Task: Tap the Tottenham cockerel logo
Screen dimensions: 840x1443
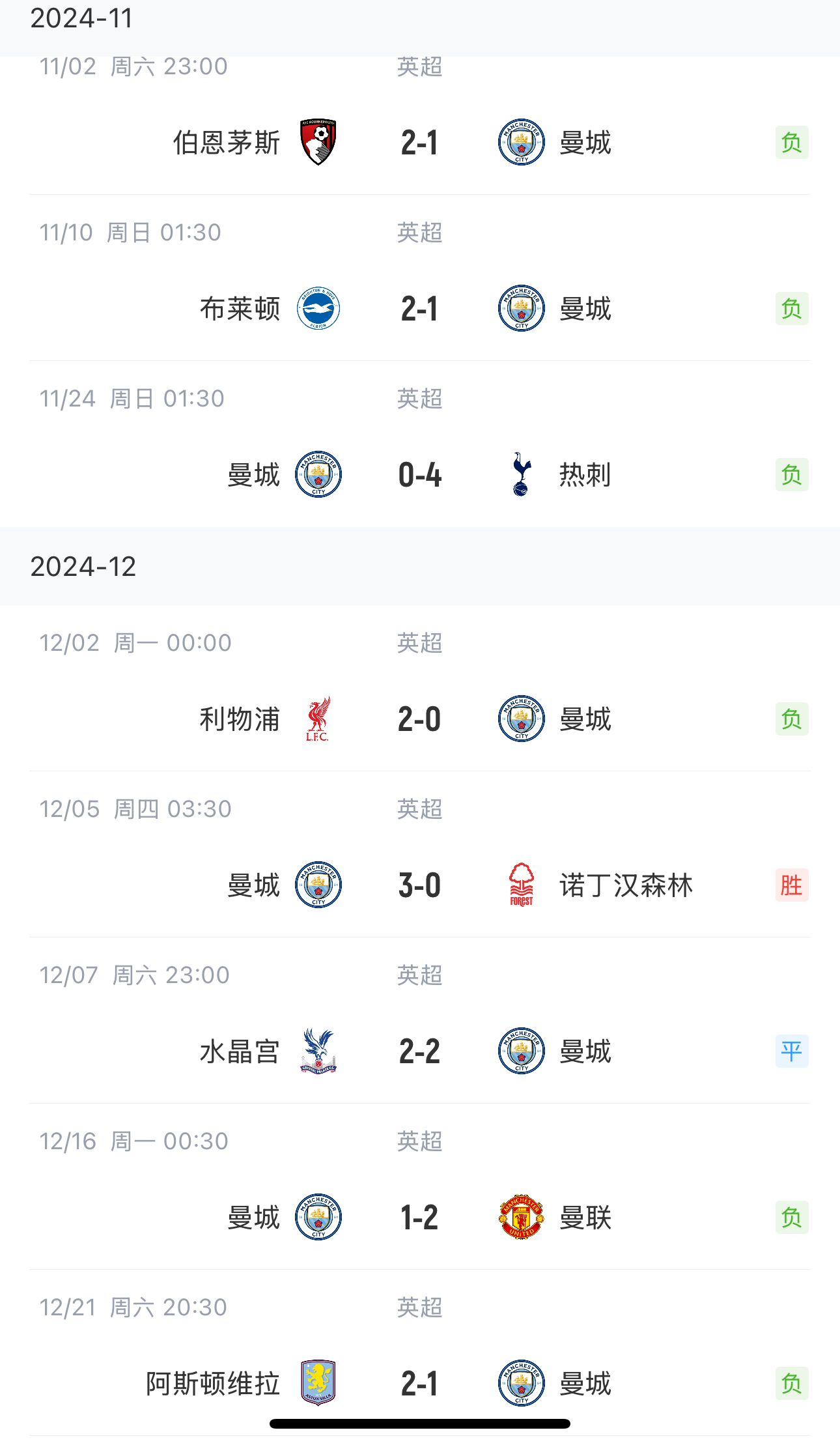Action: pyautogui.click(x=521, y=474)
